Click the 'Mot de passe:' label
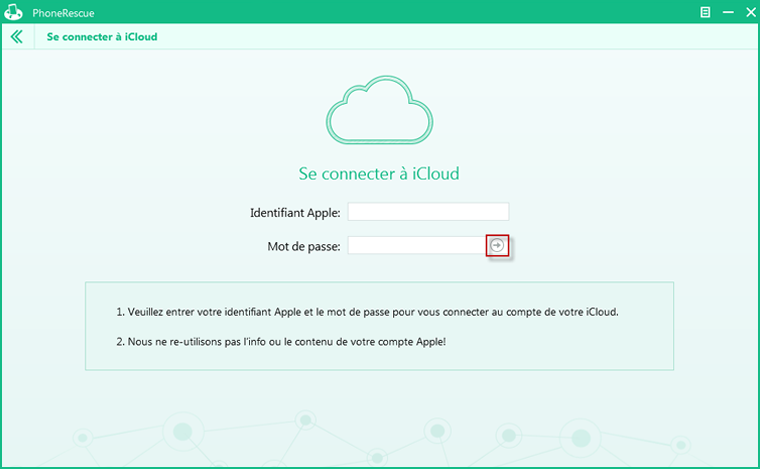Image resolution: width=760 pixels, height=469 pixels. pyautogui.click(x=304, y=247)
